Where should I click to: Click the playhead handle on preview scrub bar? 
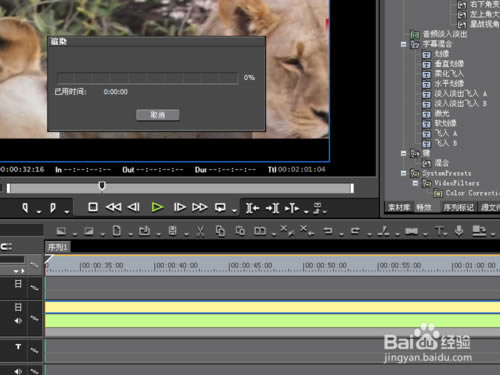tap(102, 186)
